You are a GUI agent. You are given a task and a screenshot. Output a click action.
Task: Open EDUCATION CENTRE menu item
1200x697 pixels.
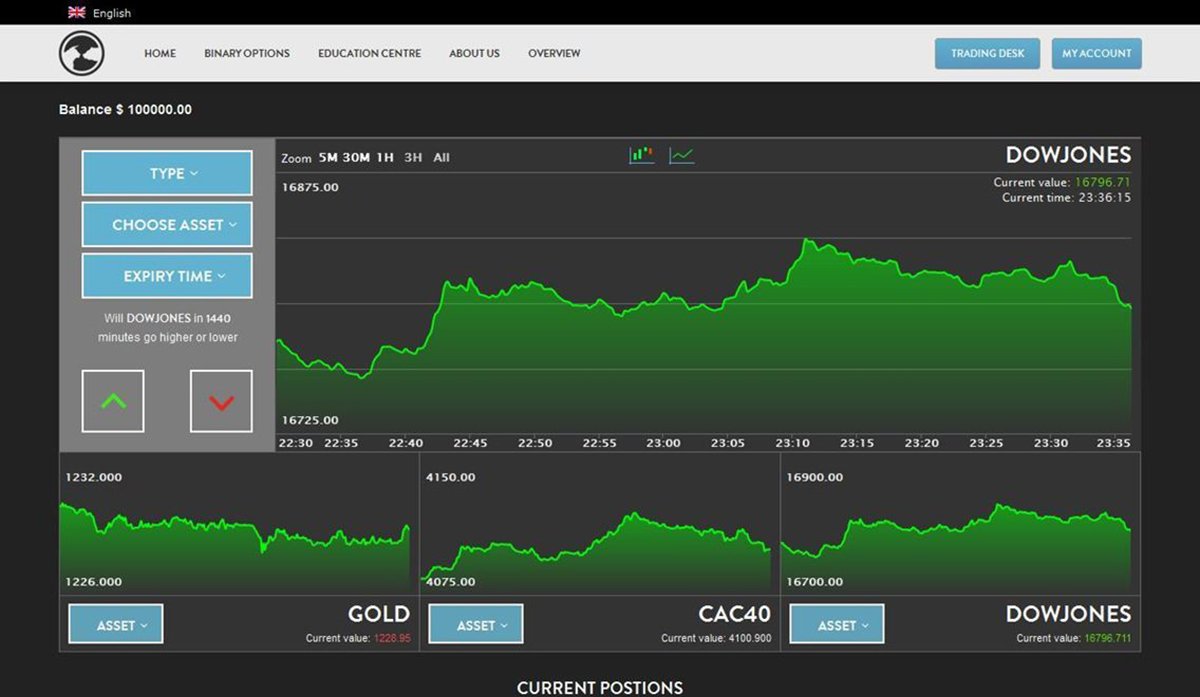click(x=369, y=54)
